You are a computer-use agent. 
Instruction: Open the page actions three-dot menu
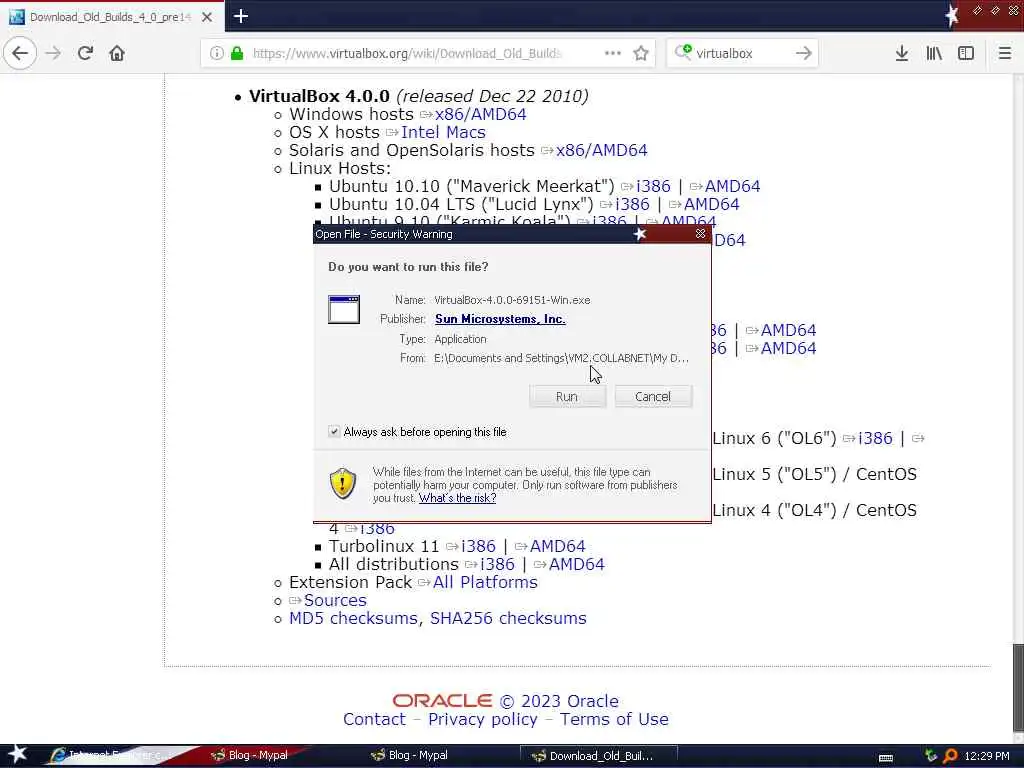coord(613,53)
